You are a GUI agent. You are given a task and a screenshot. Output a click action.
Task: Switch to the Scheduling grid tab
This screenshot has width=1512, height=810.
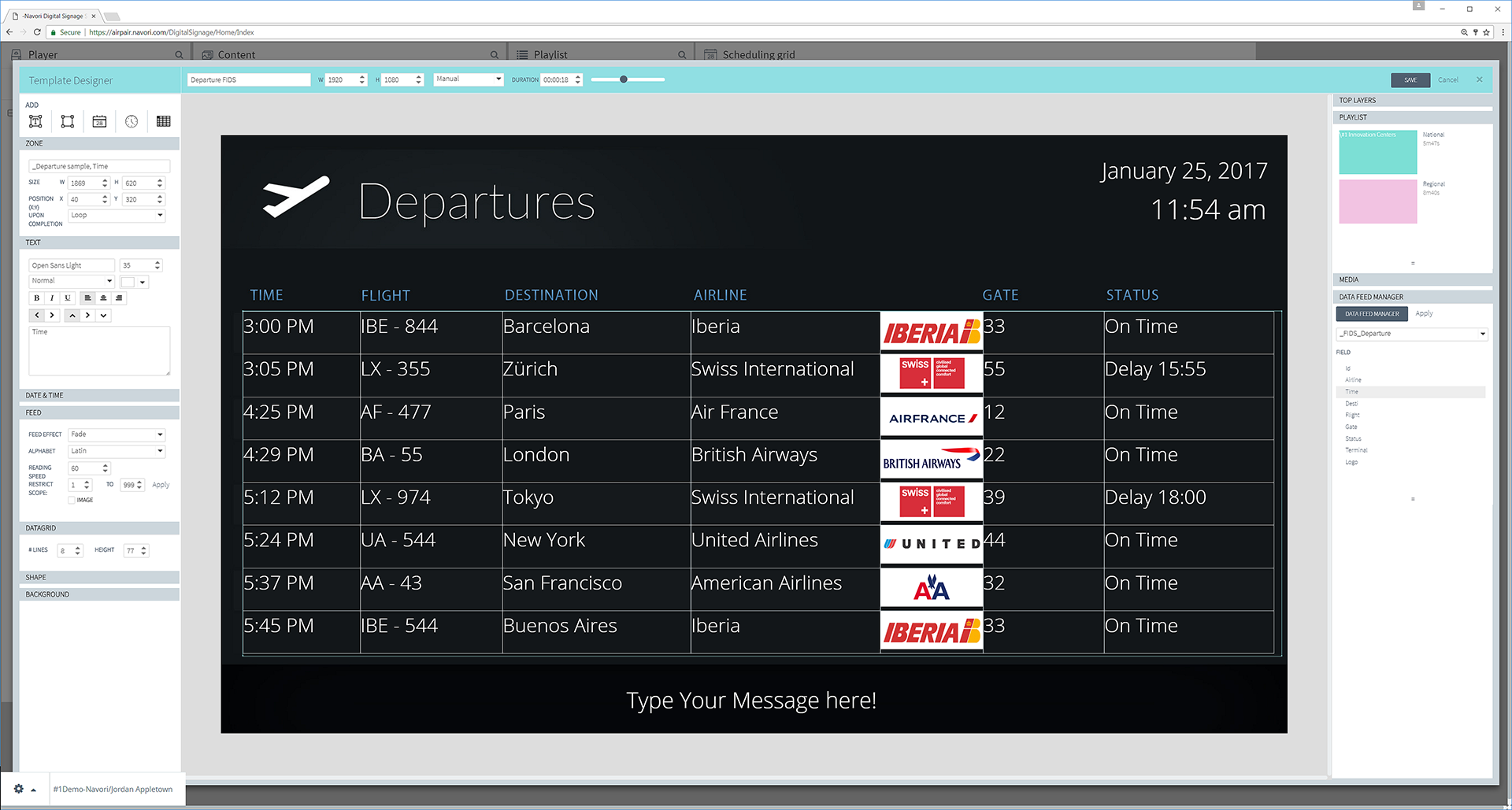coord(758,54)
